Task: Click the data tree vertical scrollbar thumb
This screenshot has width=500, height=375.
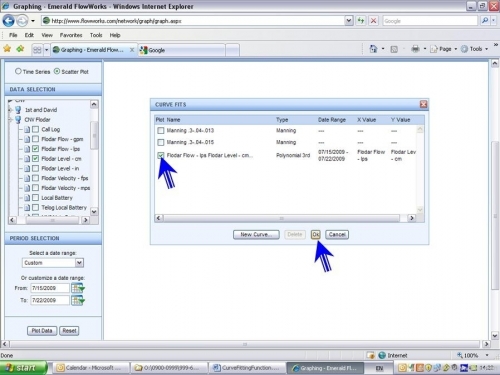Action: [x=94, y=135]
